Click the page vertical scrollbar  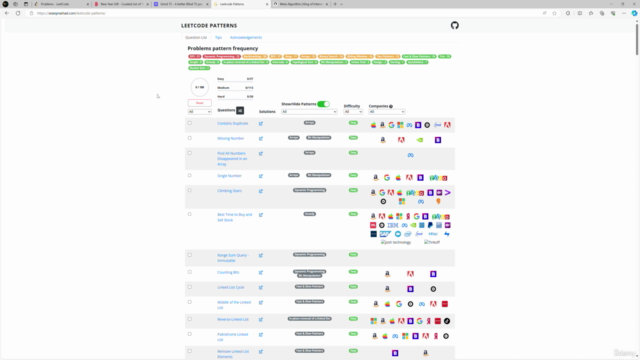637,39
